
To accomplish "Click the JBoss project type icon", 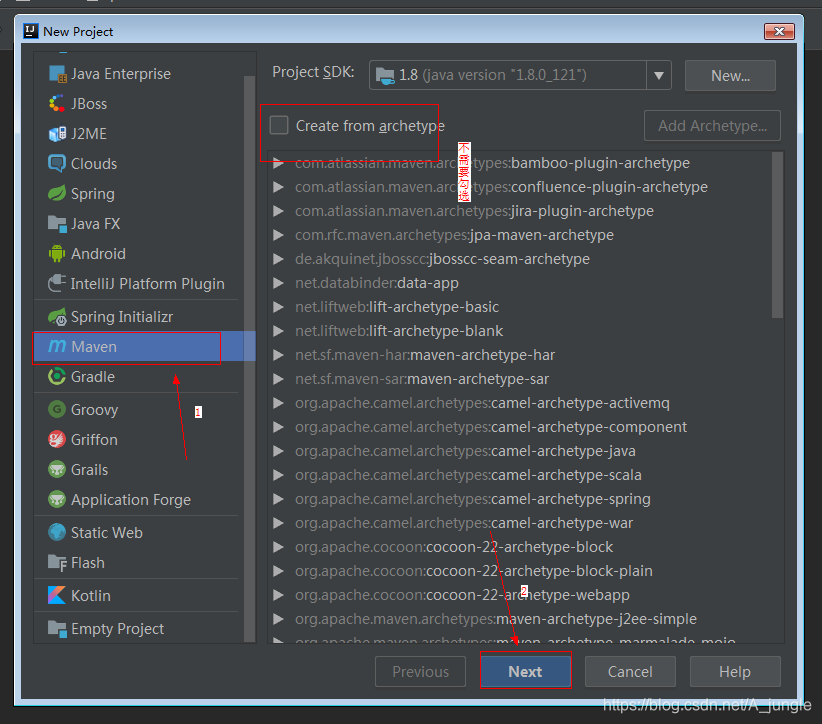I will point(57,104).
